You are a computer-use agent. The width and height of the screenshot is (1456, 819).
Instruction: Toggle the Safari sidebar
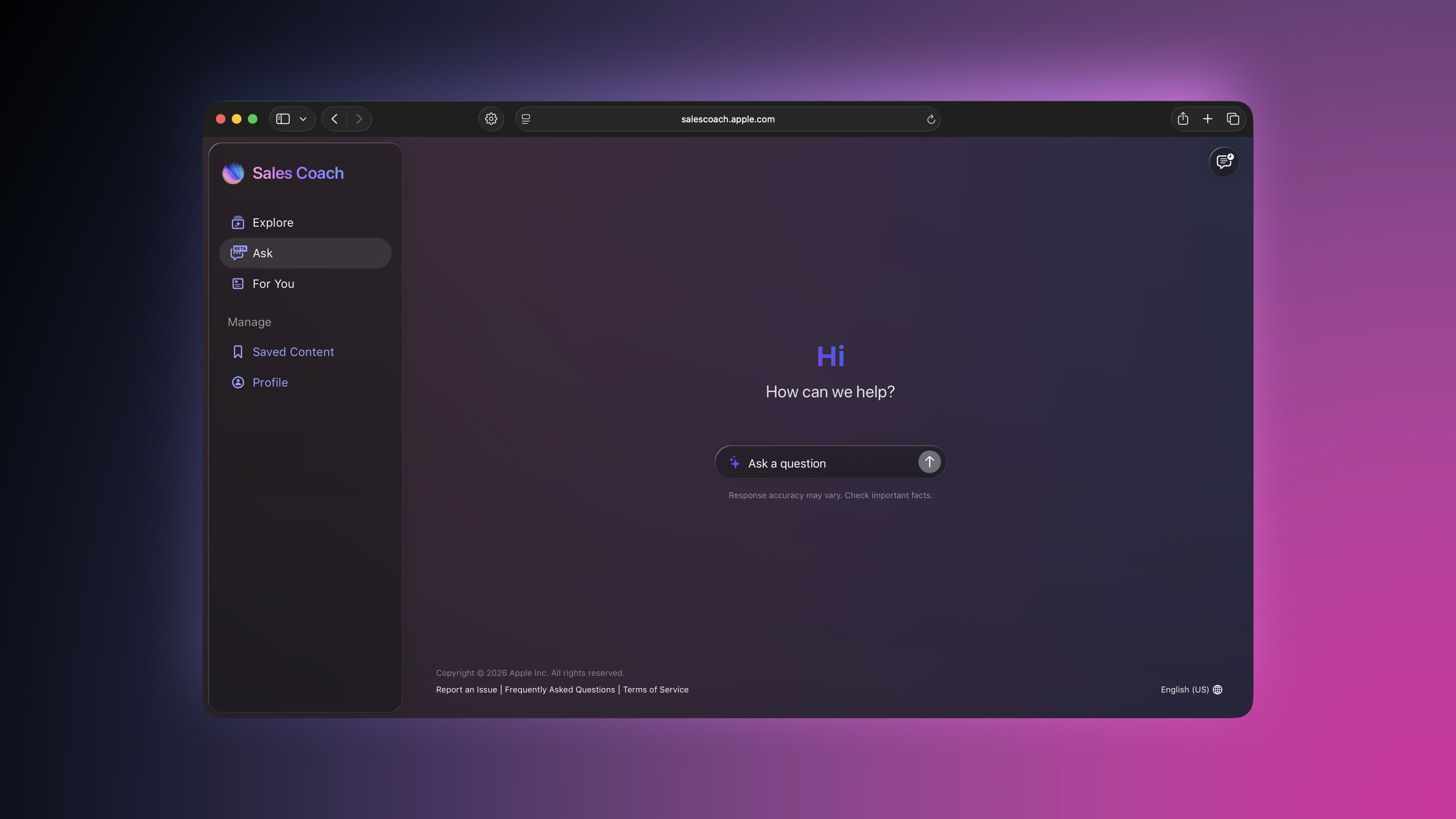[283, 119]
